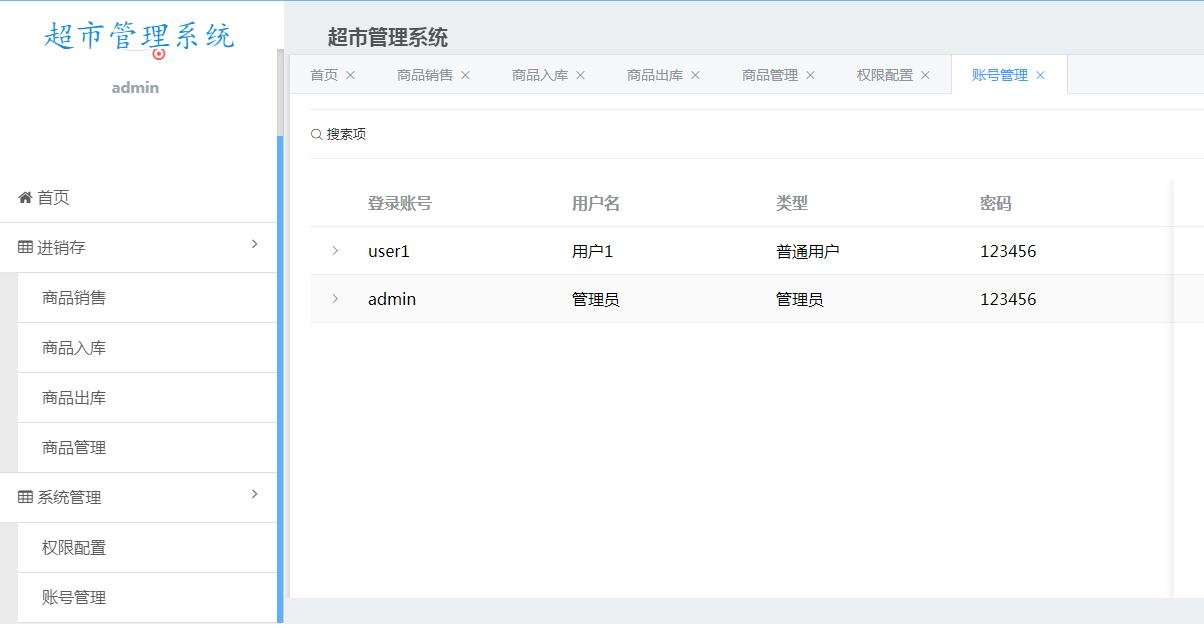Click the 超市管理系统 calligraphy logo

(x=139, y=37)
